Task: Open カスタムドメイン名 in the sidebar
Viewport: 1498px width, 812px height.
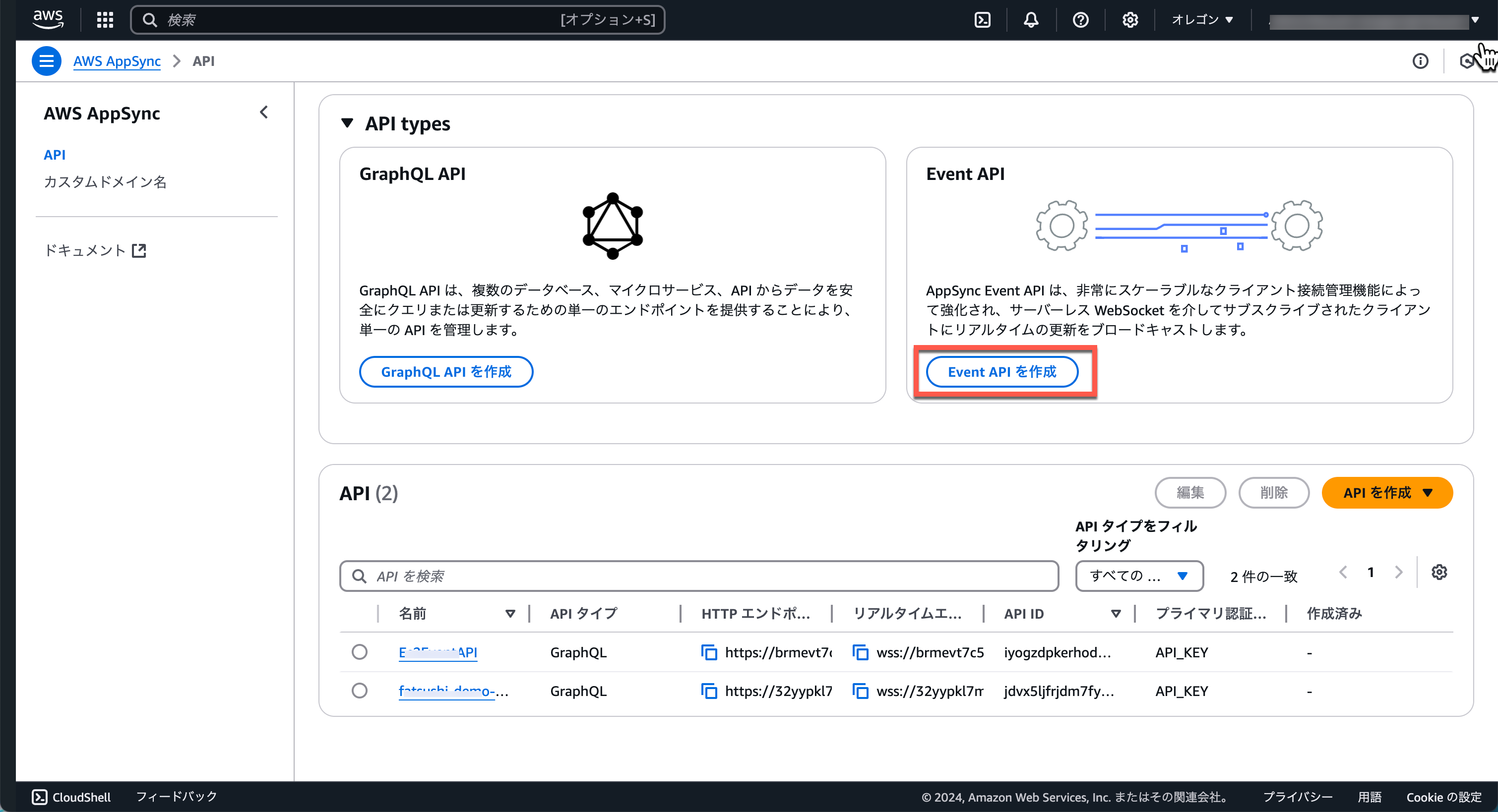Action: [105, 182]
